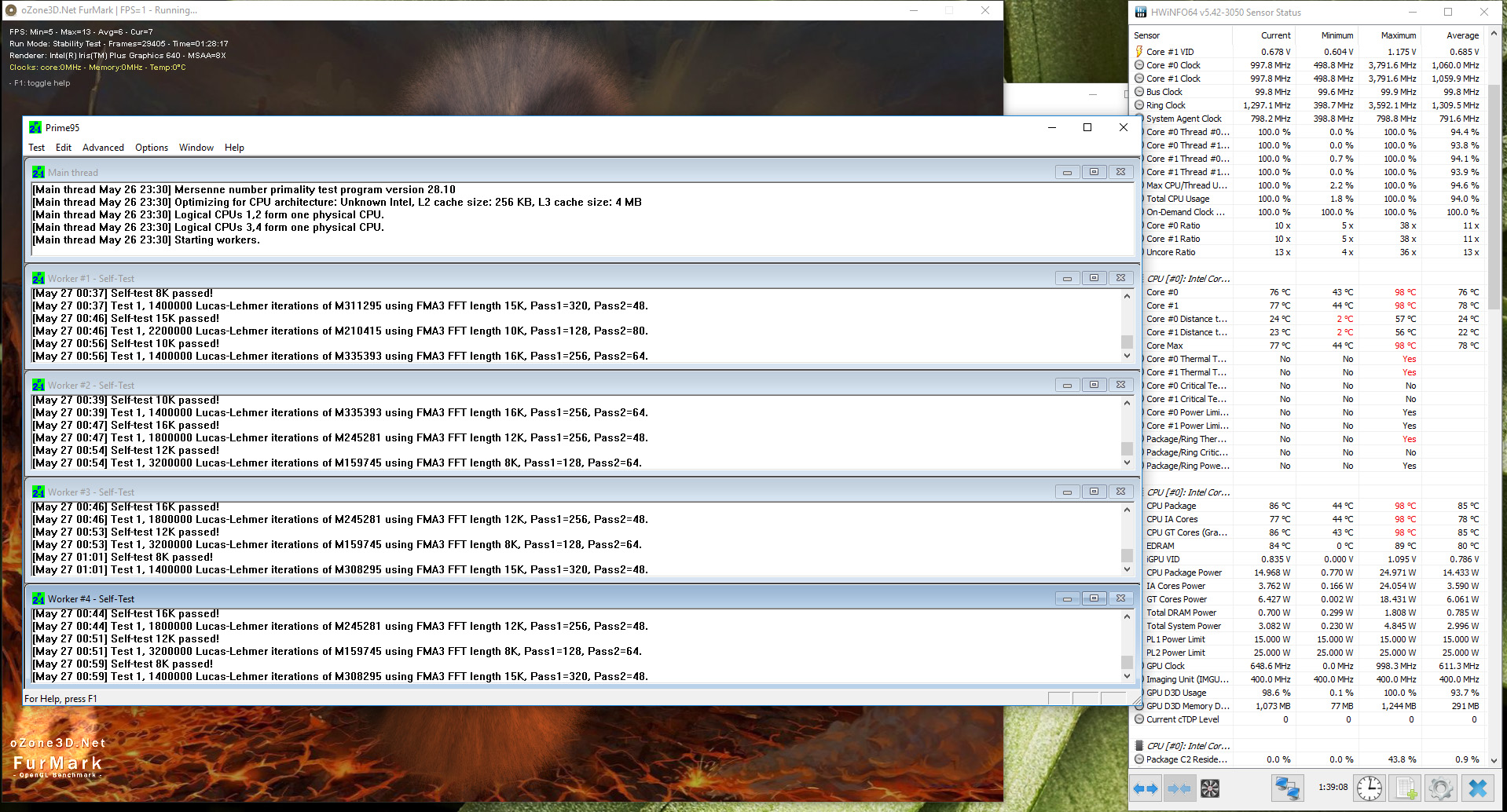Click the Worker #1 window icon
This screenshot has height=812, width=1507.
[x=38, y=278]
